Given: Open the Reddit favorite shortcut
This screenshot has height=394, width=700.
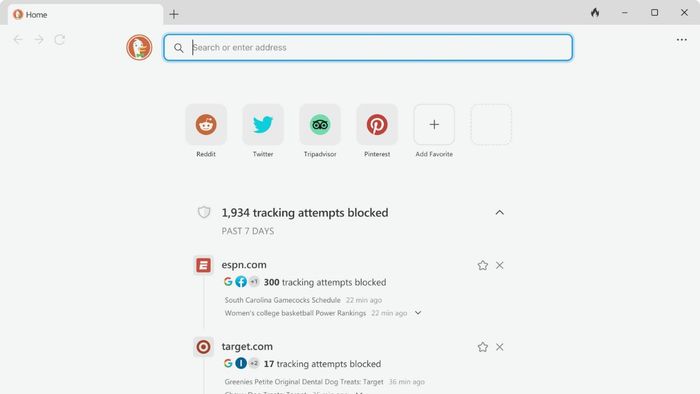Looking at the screenshot, I should pos(206,124).
